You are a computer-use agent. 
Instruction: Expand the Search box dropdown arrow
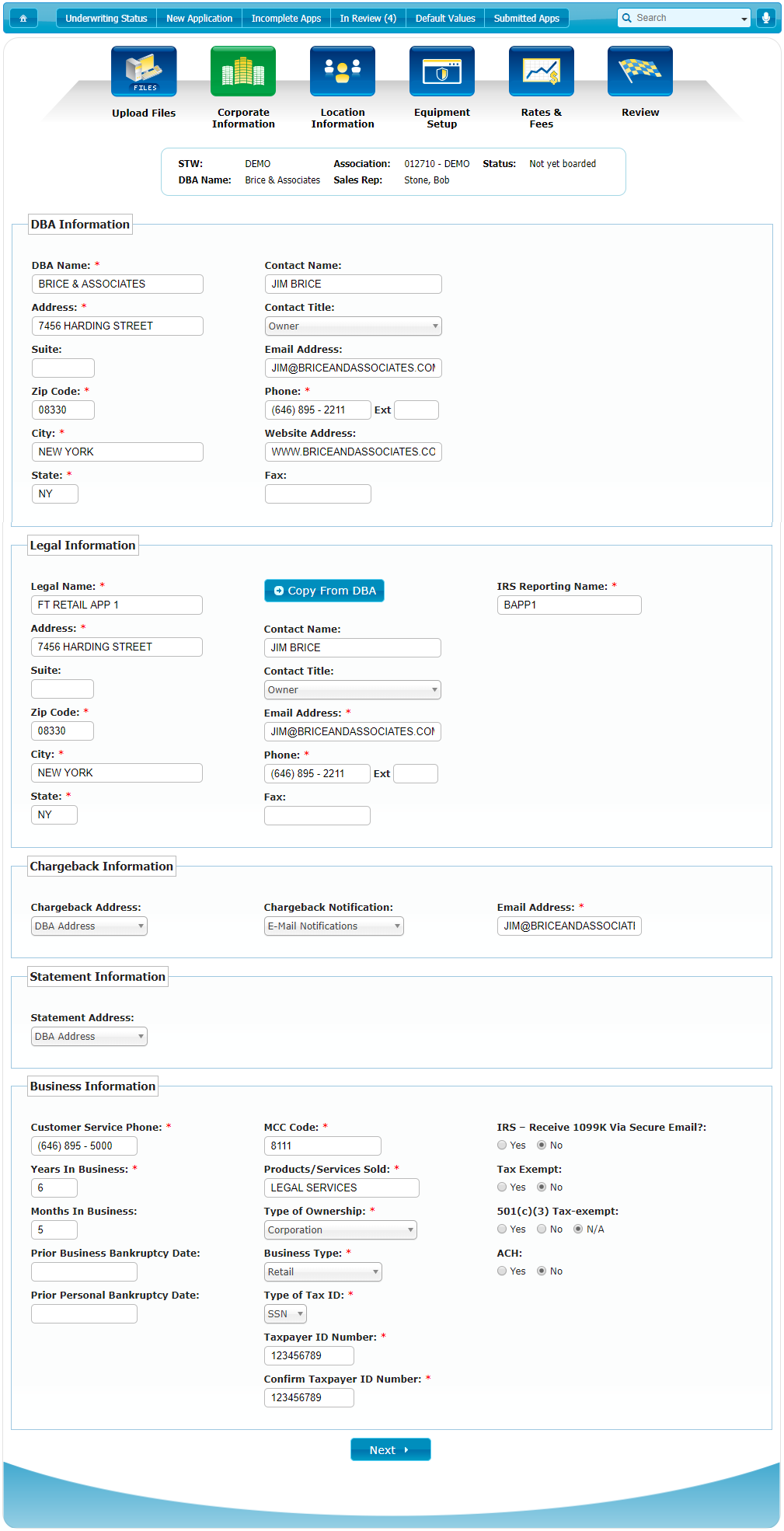click(x=744, y=19)
